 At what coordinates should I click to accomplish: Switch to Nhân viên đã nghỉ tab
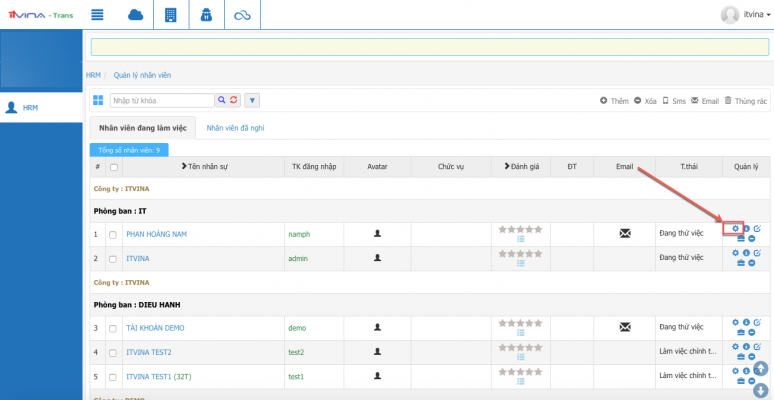tap(235, 128)
